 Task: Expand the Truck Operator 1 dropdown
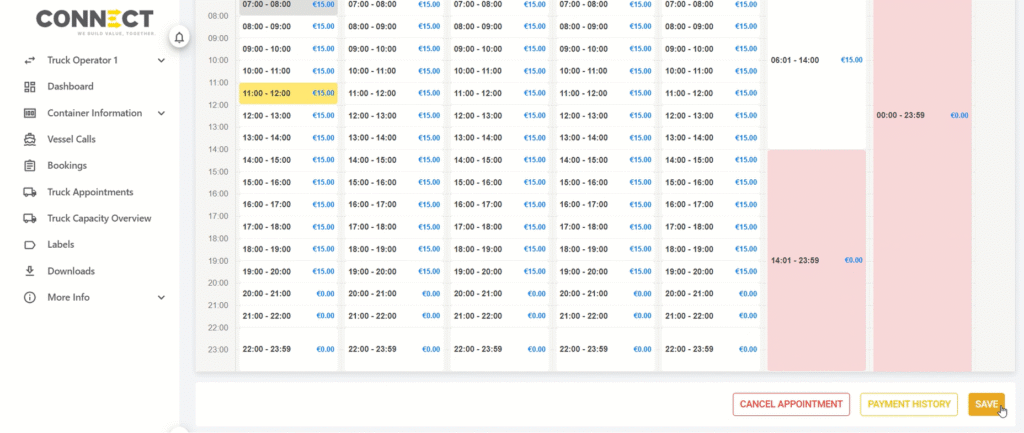161,61
